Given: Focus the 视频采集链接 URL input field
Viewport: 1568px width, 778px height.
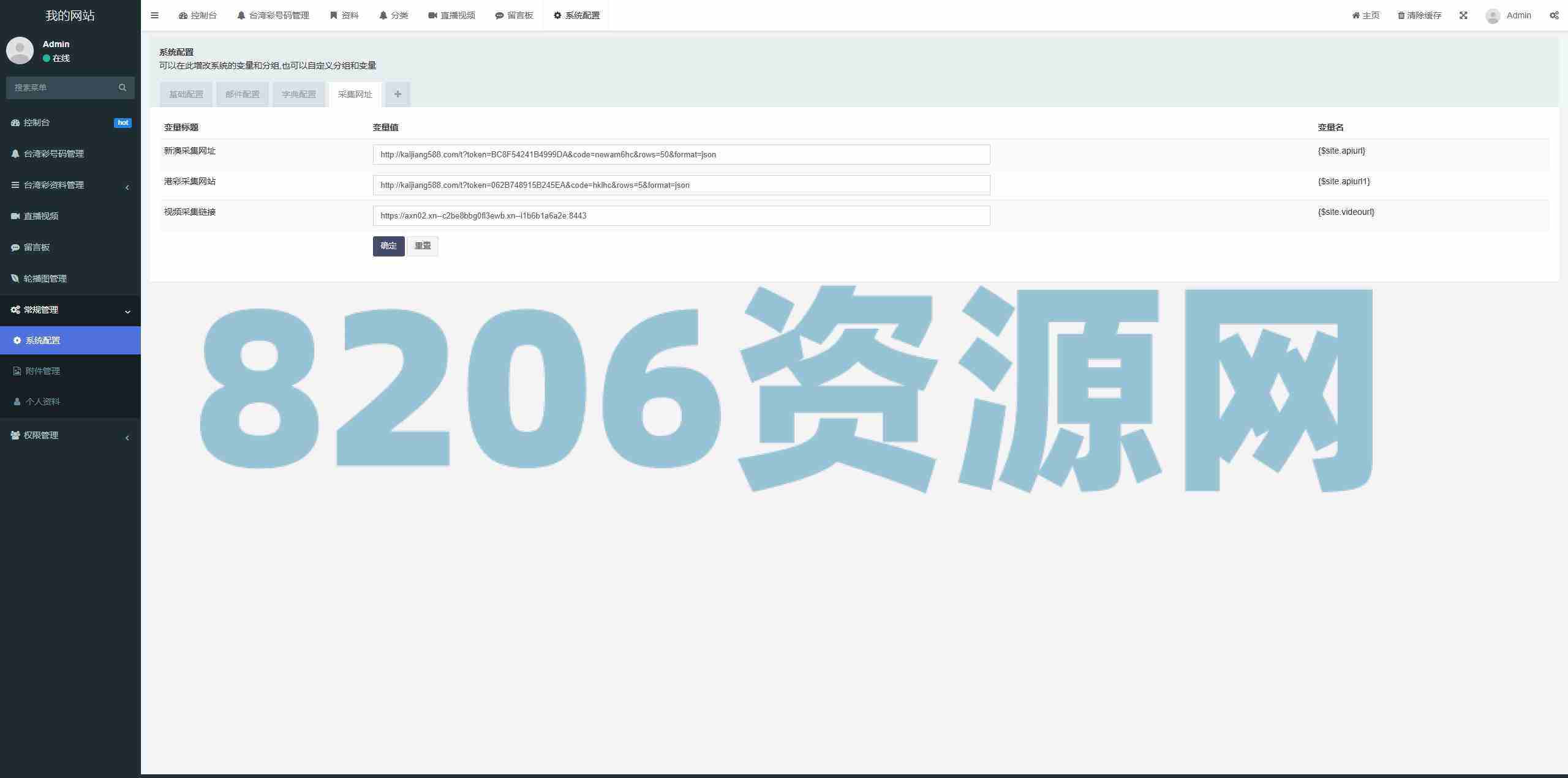Looking at the screenshot, I should click(x=681, y=216).
